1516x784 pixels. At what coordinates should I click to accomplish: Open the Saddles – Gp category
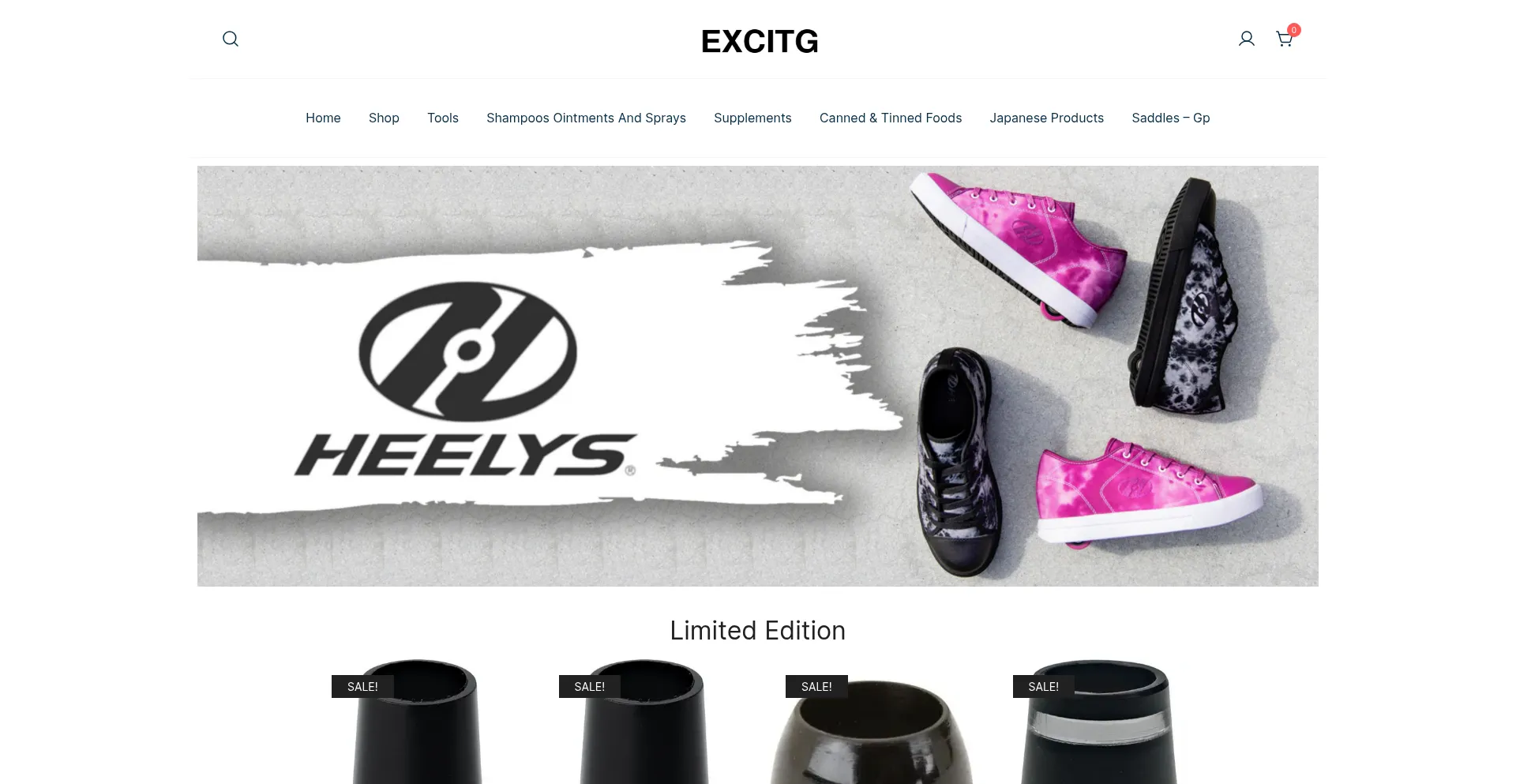(1171, 118)
